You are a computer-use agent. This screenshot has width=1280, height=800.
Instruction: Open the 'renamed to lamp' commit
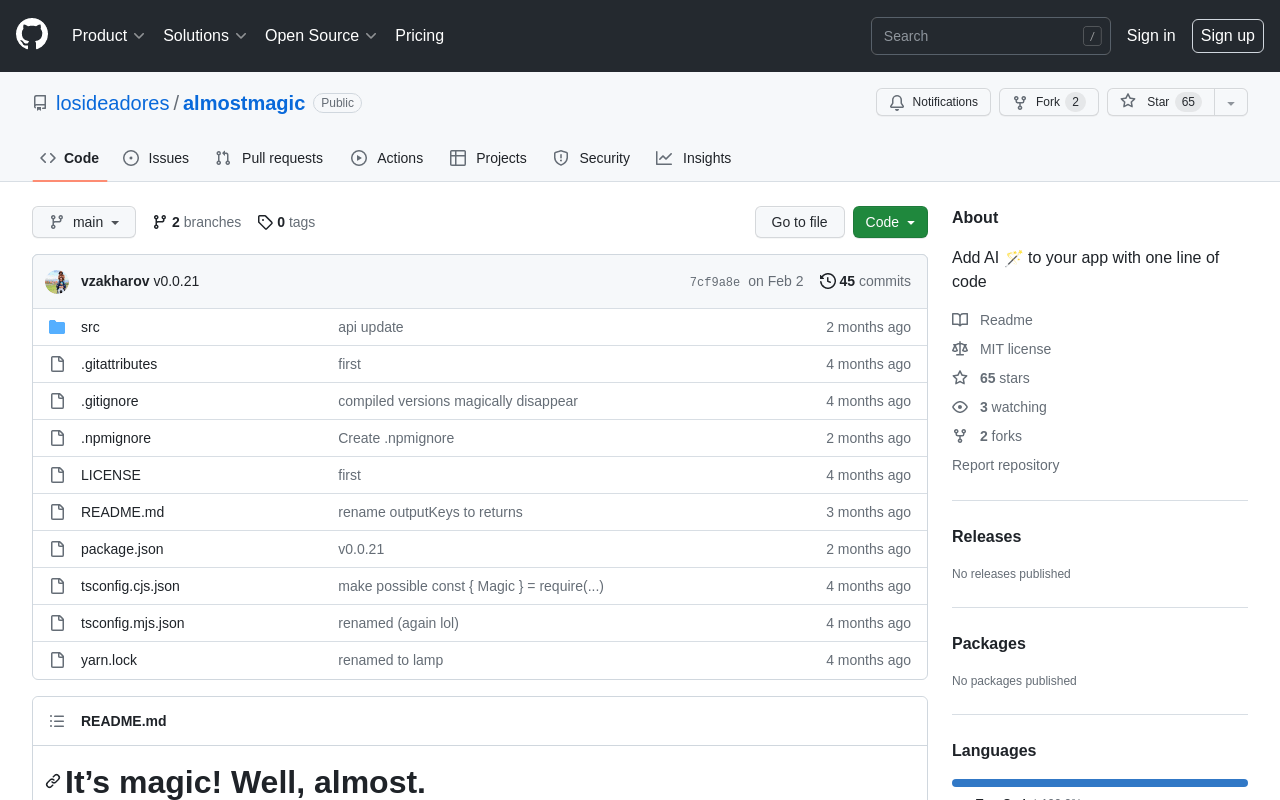[390, 660]
